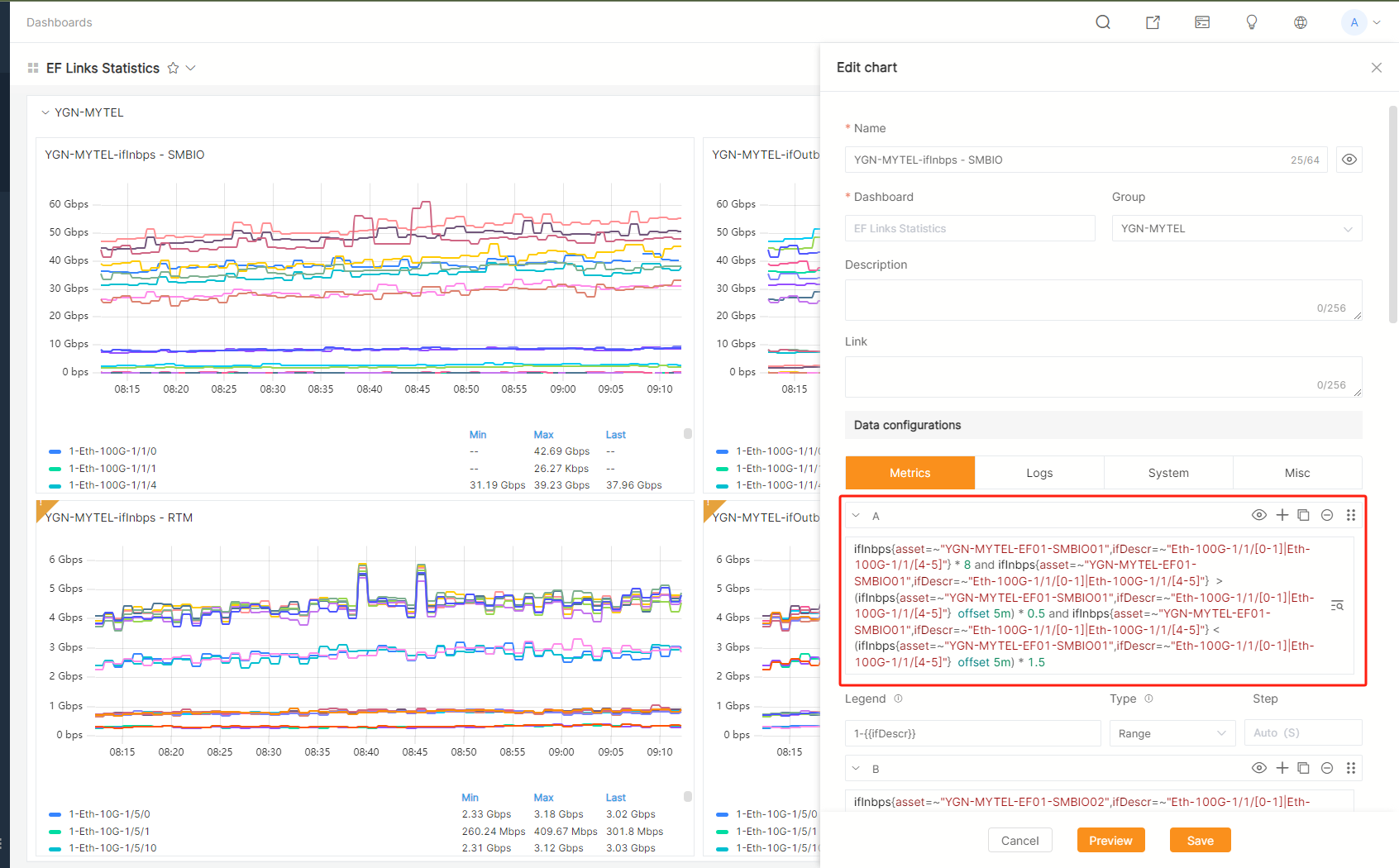Image resolution: width=1399 pixels, height=868 pixels.
Task: Switch to the Logs tab
Action: 1039,473
